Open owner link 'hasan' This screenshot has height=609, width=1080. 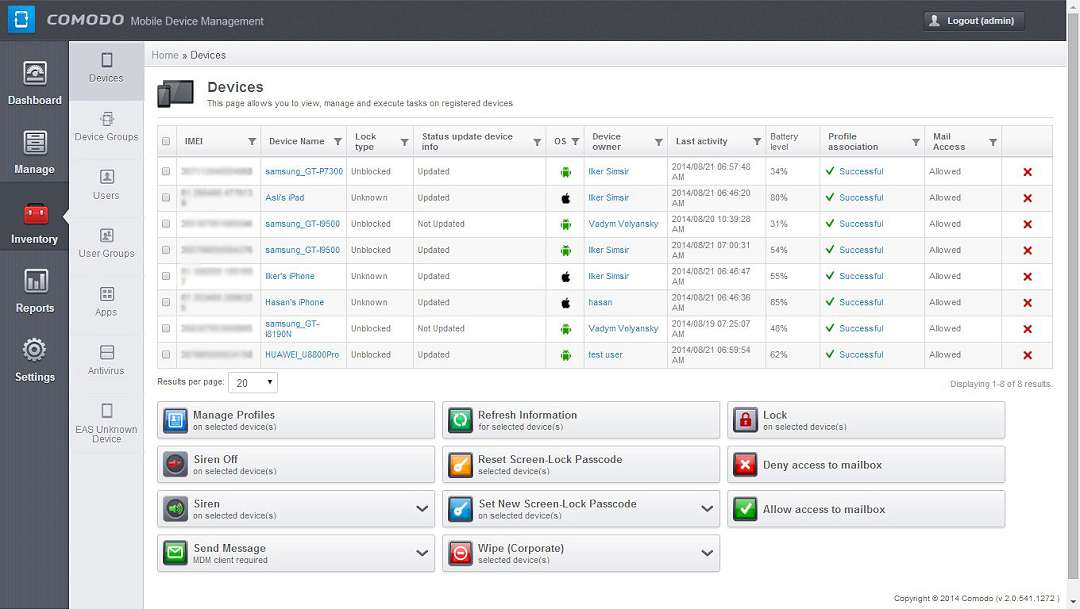(x=600, y=302)
